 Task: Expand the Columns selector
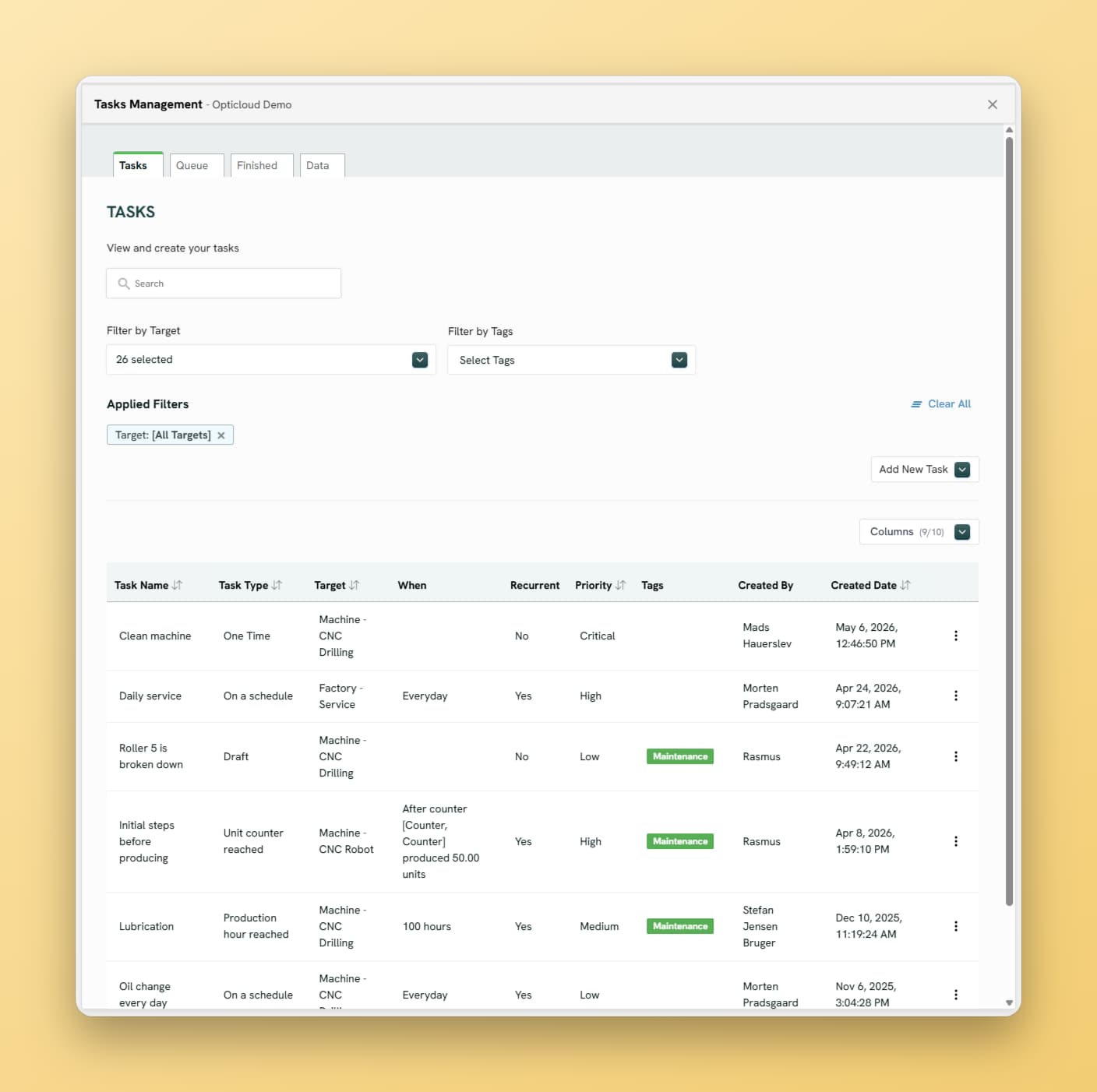pos(919,532)
